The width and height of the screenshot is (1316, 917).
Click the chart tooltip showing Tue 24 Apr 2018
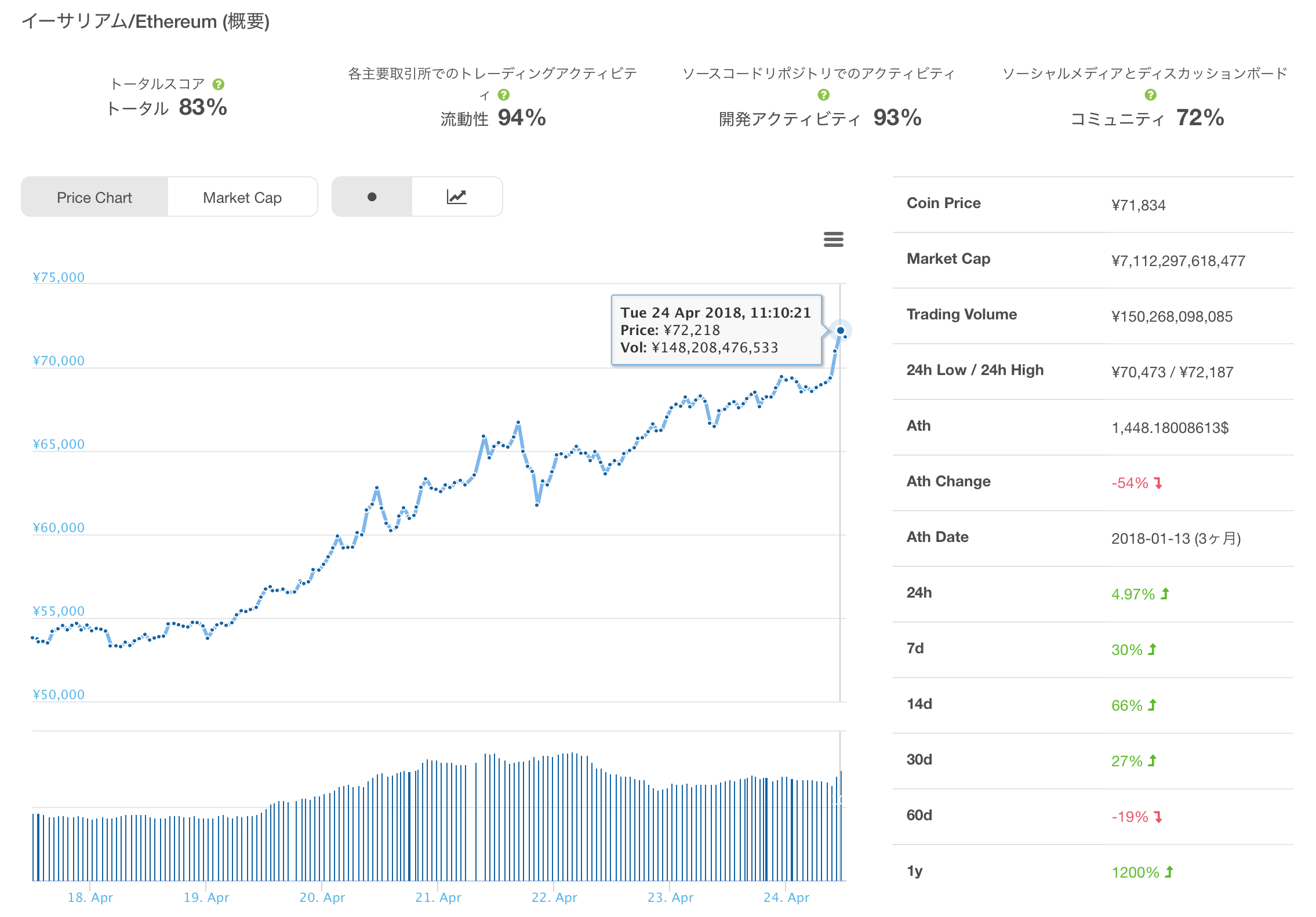pos(717,330)
